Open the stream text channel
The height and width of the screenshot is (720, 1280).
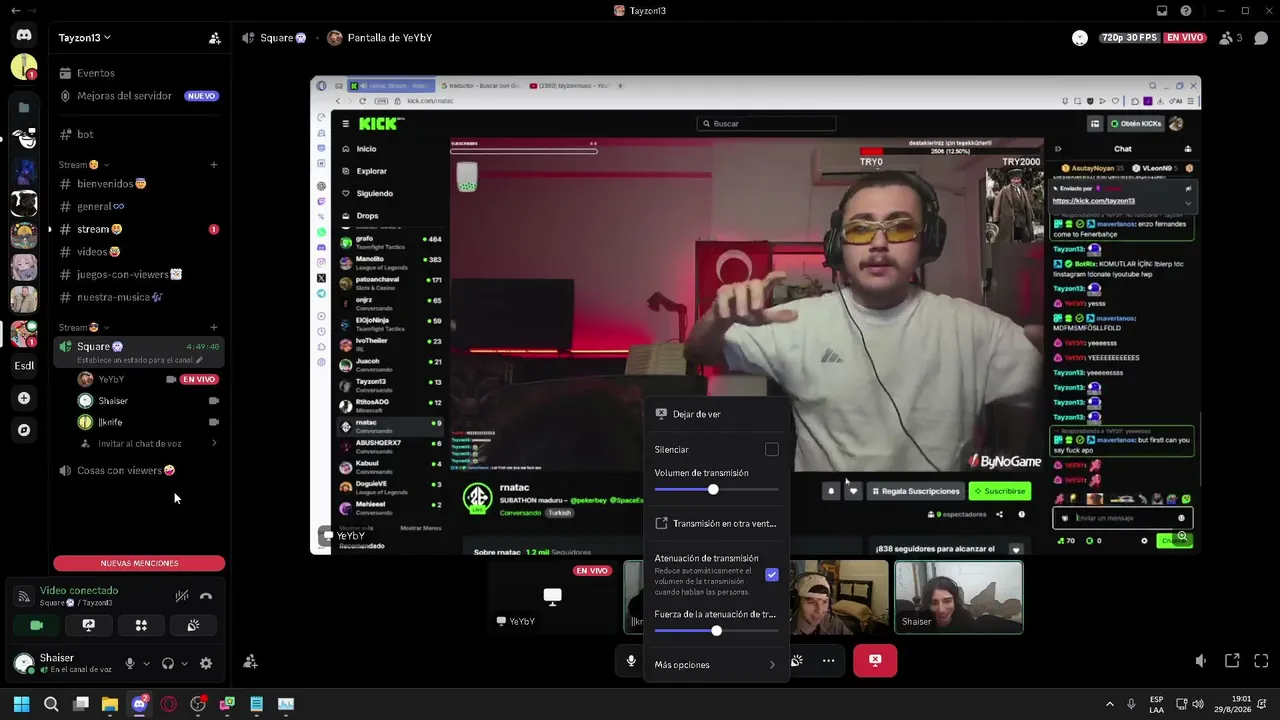point(139,229)
